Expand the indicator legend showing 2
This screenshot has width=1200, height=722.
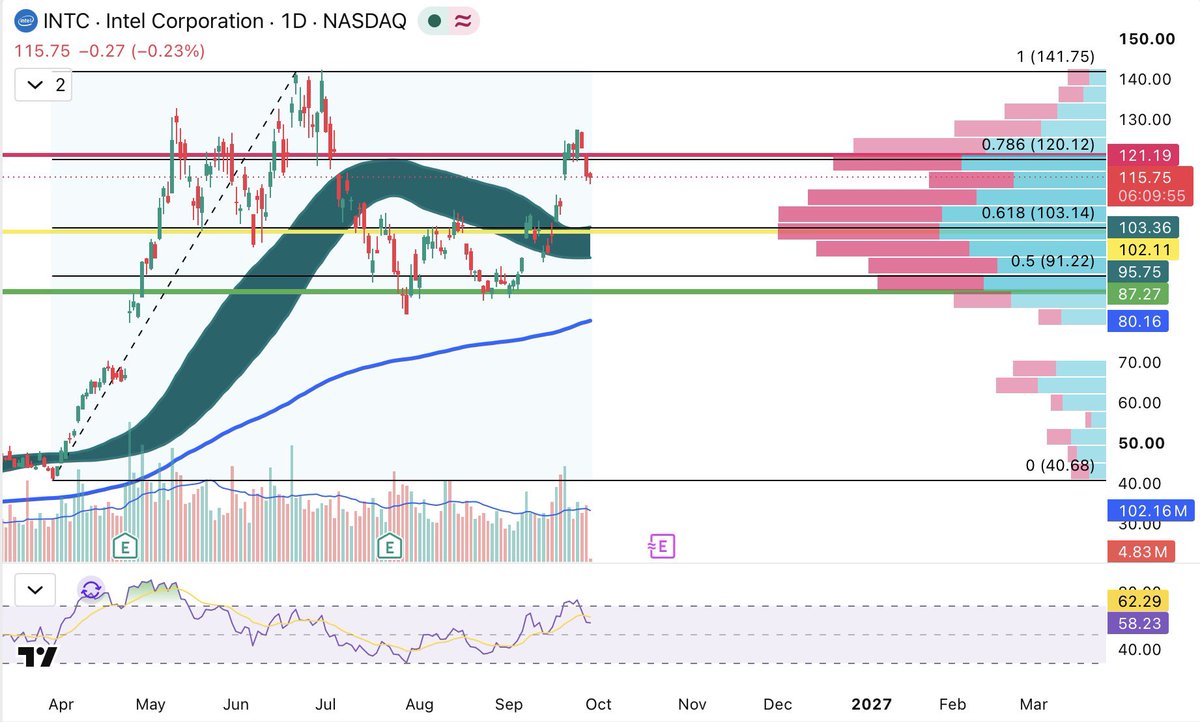45,86
